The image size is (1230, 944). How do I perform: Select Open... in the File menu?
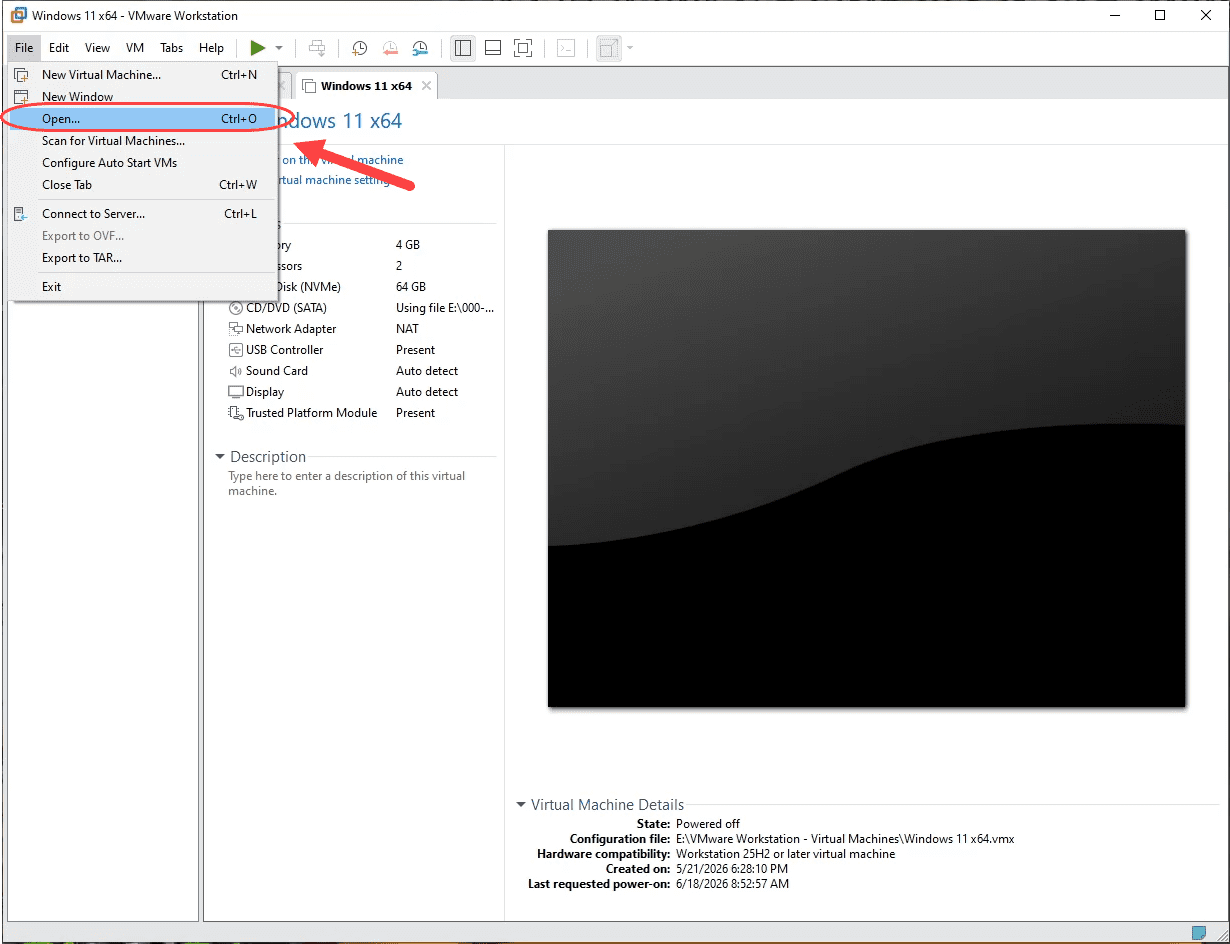(x=143, y=119)
